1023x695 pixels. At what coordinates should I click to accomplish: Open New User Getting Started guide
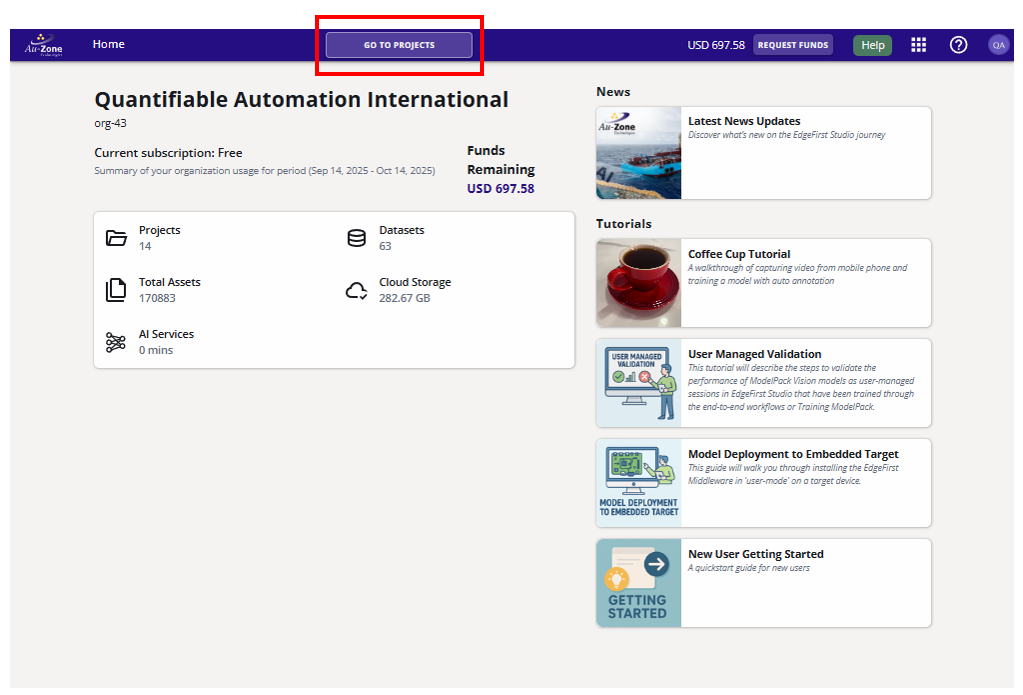[755, 554]
